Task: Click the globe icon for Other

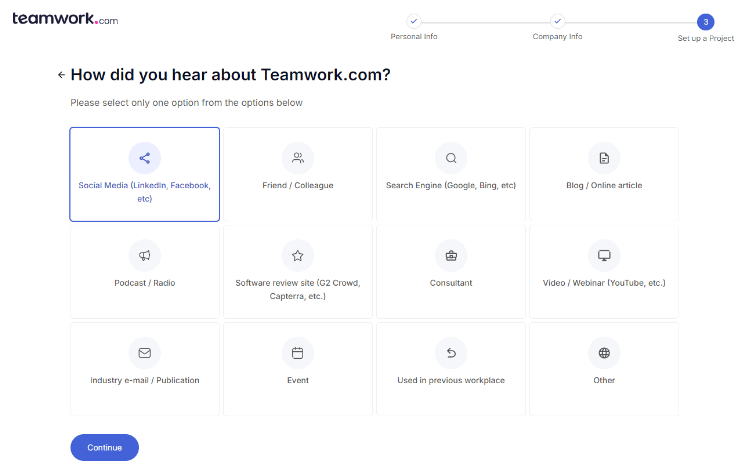Action: pyautogui.click(x=604, y=353)
